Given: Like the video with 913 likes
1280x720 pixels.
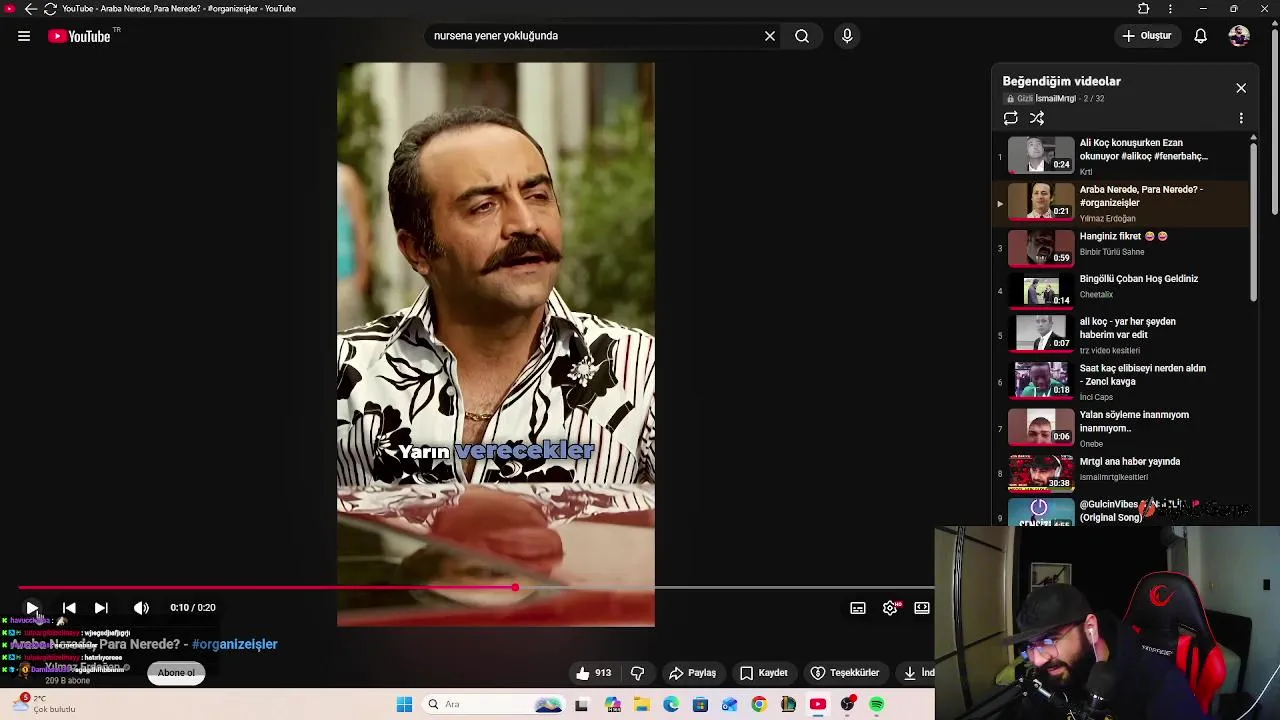Looking at the screenshot, I should [x=593, y=673].
